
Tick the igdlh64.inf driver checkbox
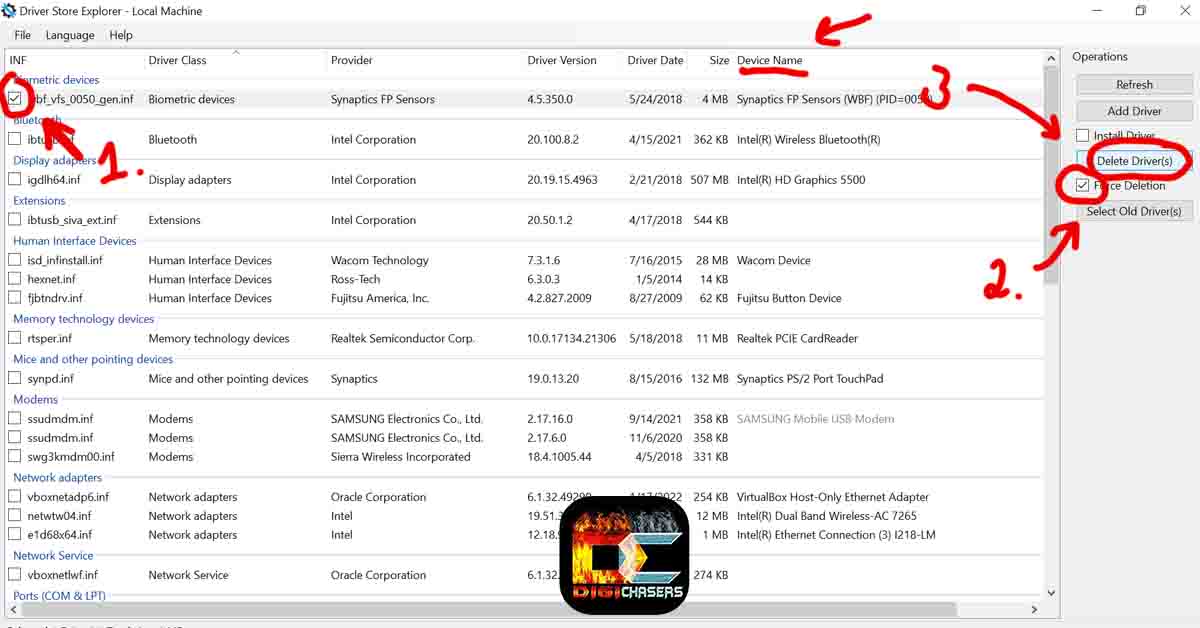tap(15, 180)
